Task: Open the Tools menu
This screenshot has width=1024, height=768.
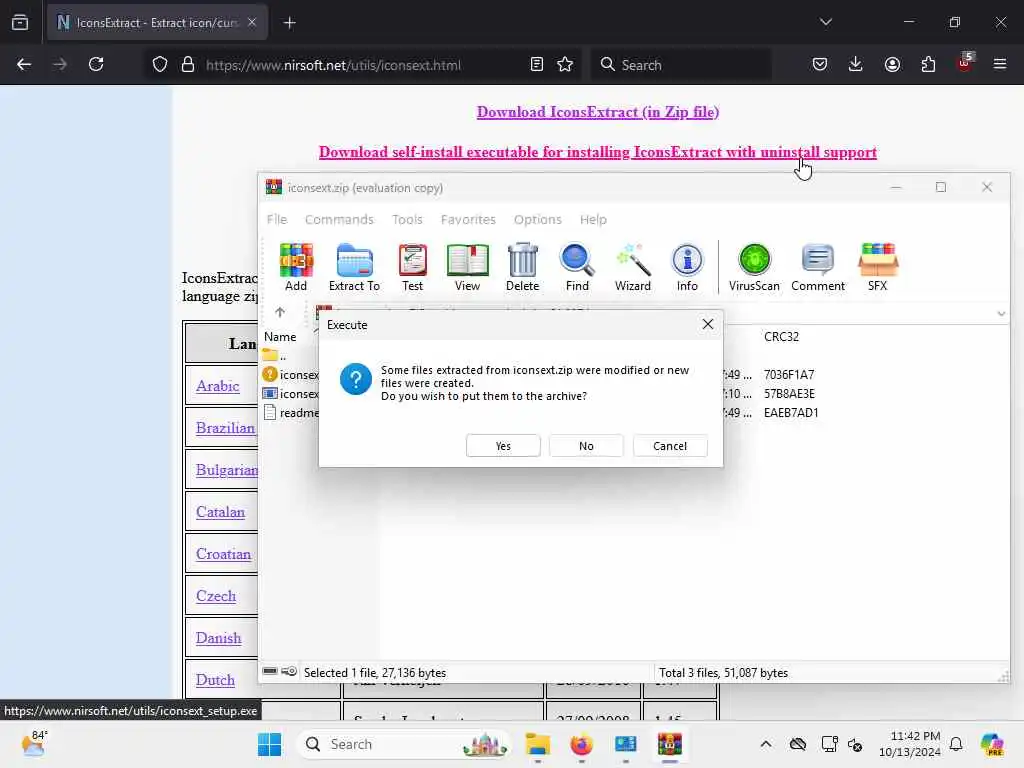Action: tap(407, 219)
